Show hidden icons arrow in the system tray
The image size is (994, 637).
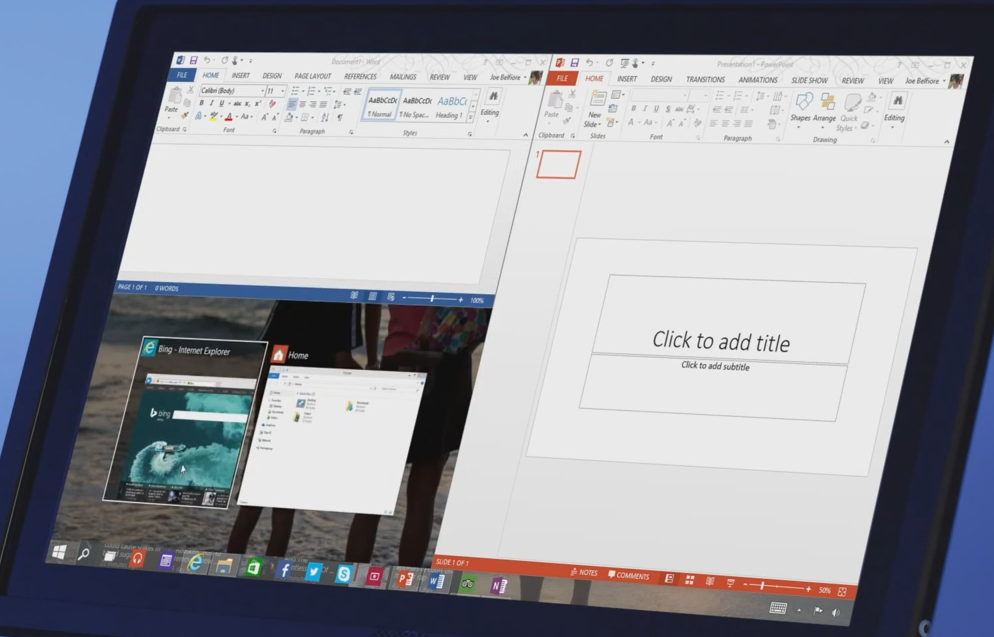click(799, 610)
